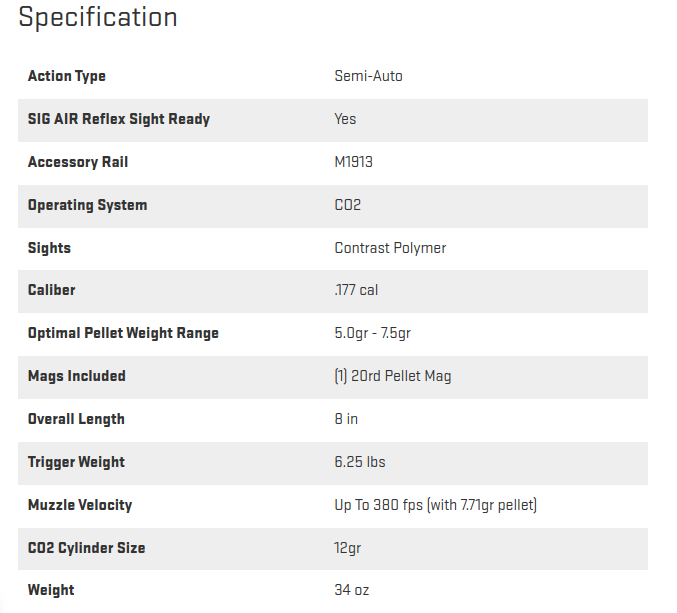The height and width of the screenshot is (613, 677).
Task: Click the Overall Length label
Action: pyautogui.click(x=76, y=419)
